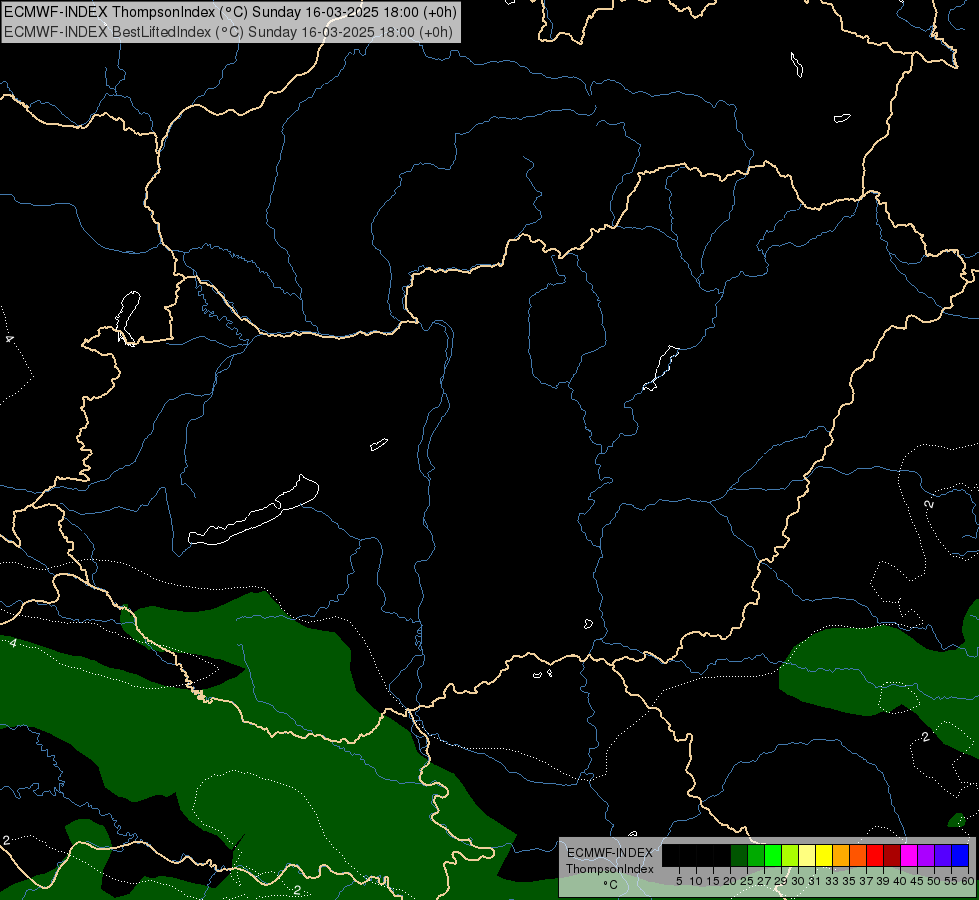Click the '°C' unit label in the legend
The image size is (979, 900).
(x=611, y=885)
